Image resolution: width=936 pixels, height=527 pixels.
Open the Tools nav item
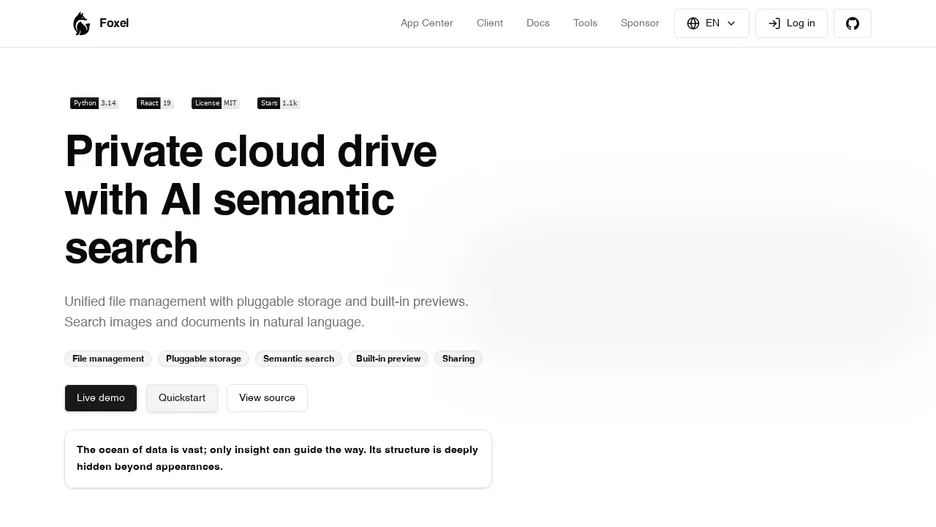coord(585,23)
